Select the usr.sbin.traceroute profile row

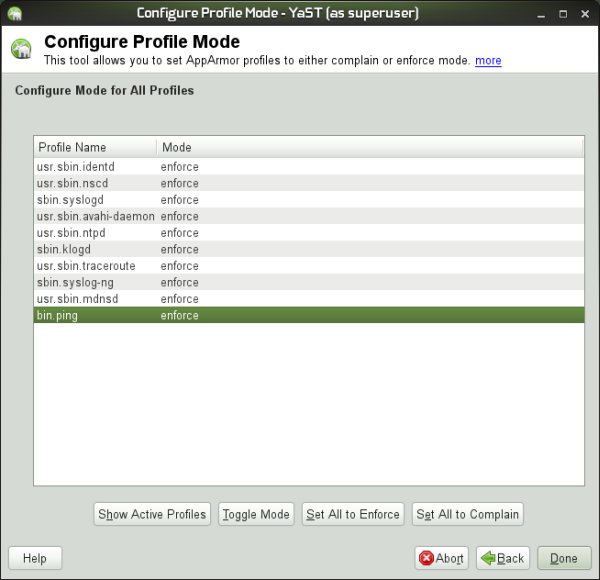pos(309,266)
